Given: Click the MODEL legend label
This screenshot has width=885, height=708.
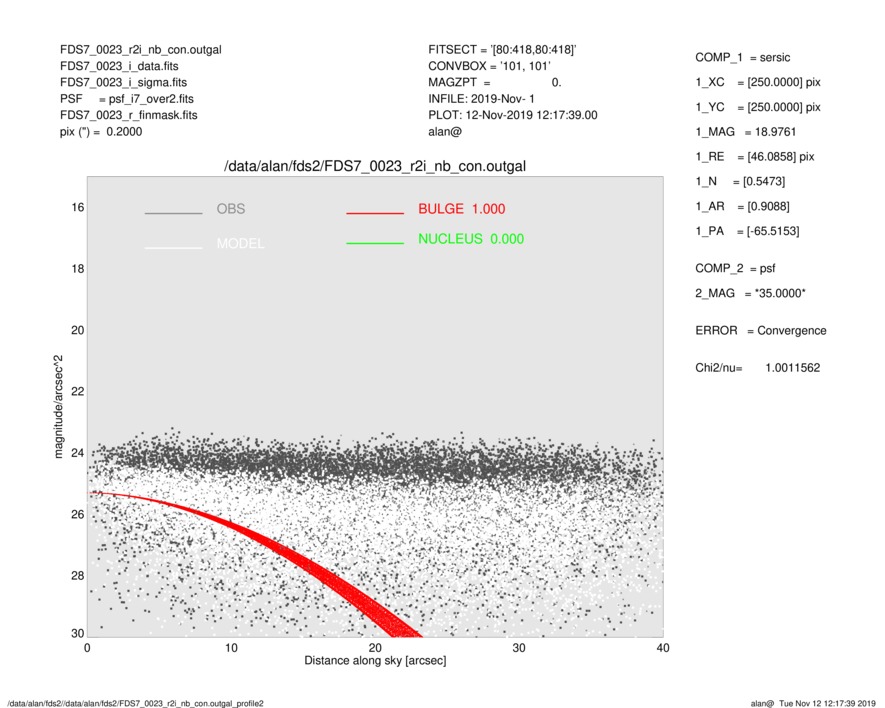Looking at the screenshot, I should (240, 244).
